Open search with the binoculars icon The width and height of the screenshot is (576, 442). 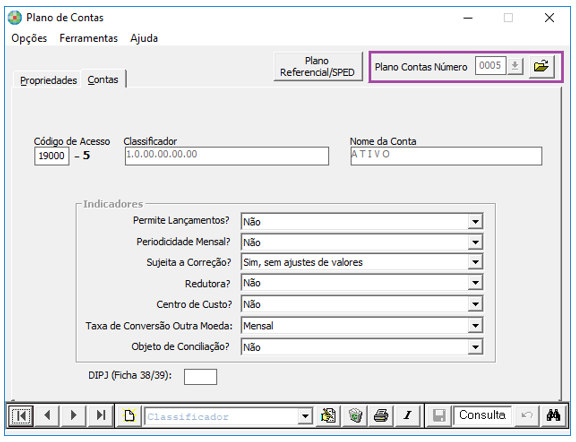click(x=553, y=416)
